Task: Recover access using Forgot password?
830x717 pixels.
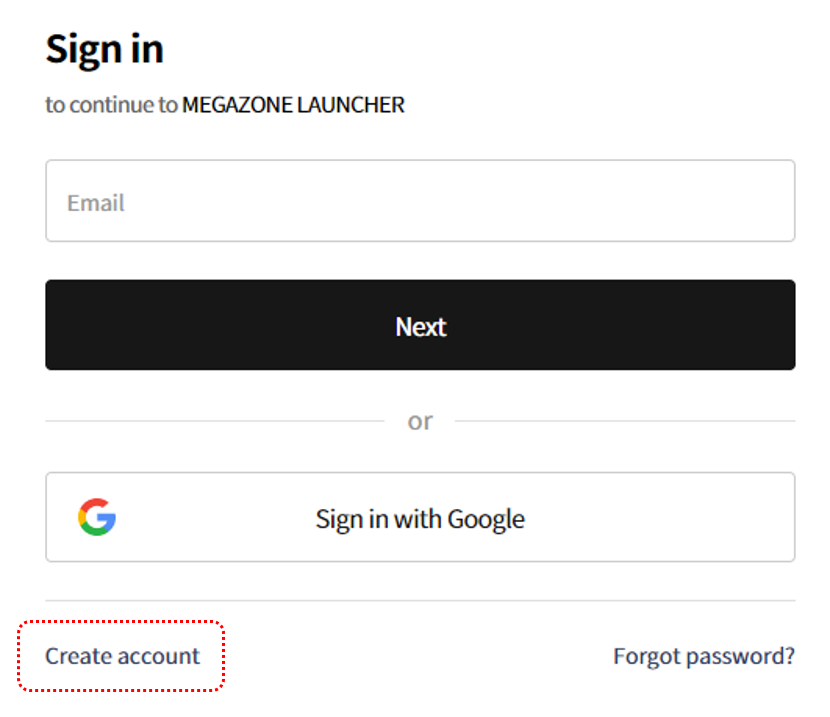Action: 704,656
